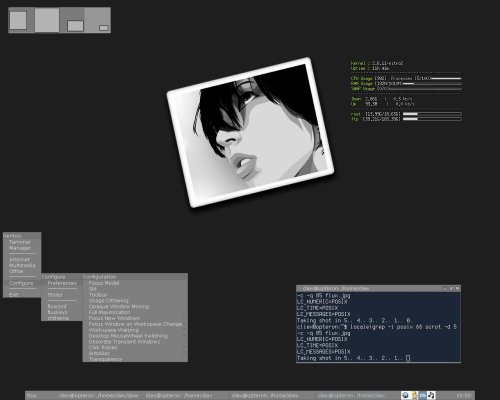Click the yellow document tray icon
Viewport: 500px width, 400px height.
pyautogui.click(x=414, y=395)
